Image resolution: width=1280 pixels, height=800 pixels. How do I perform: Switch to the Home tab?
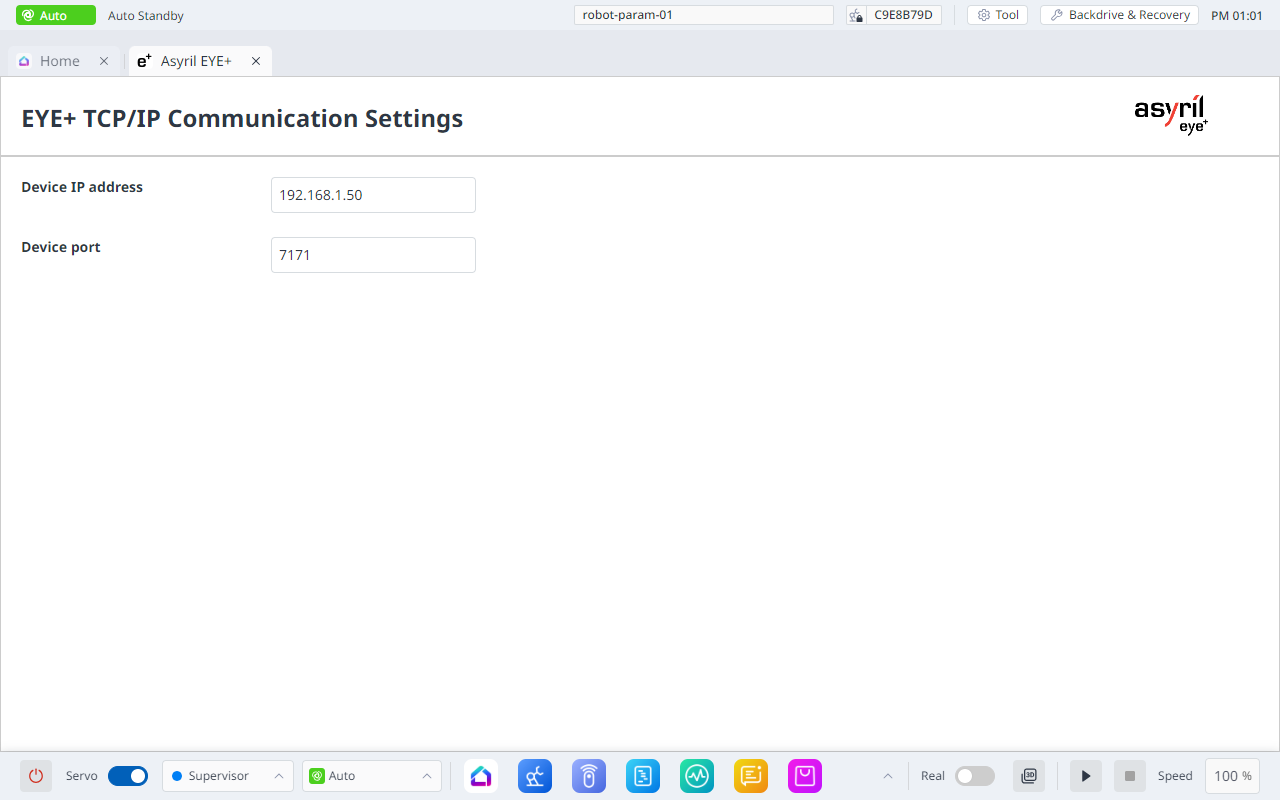tap(60, 61)
